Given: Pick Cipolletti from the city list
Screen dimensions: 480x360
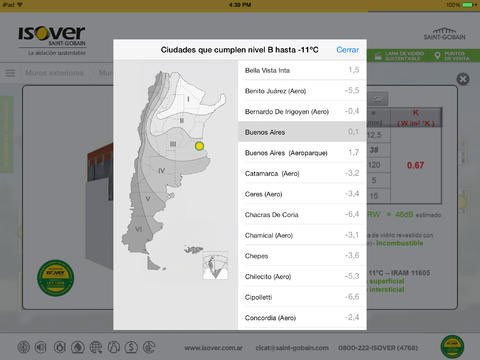Looking at the screenshot, I should [302, 297].
